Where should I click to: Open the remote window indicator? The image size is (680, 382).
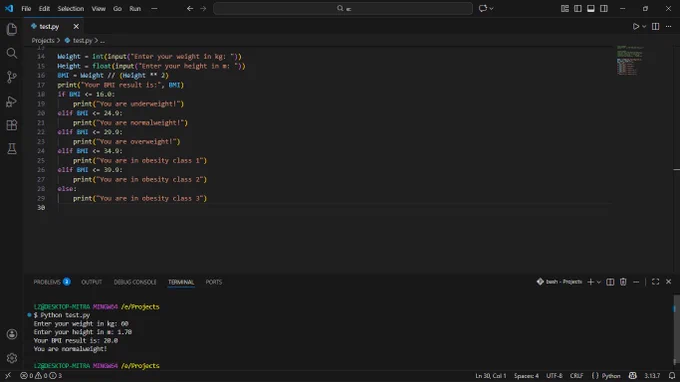(8, 375)
